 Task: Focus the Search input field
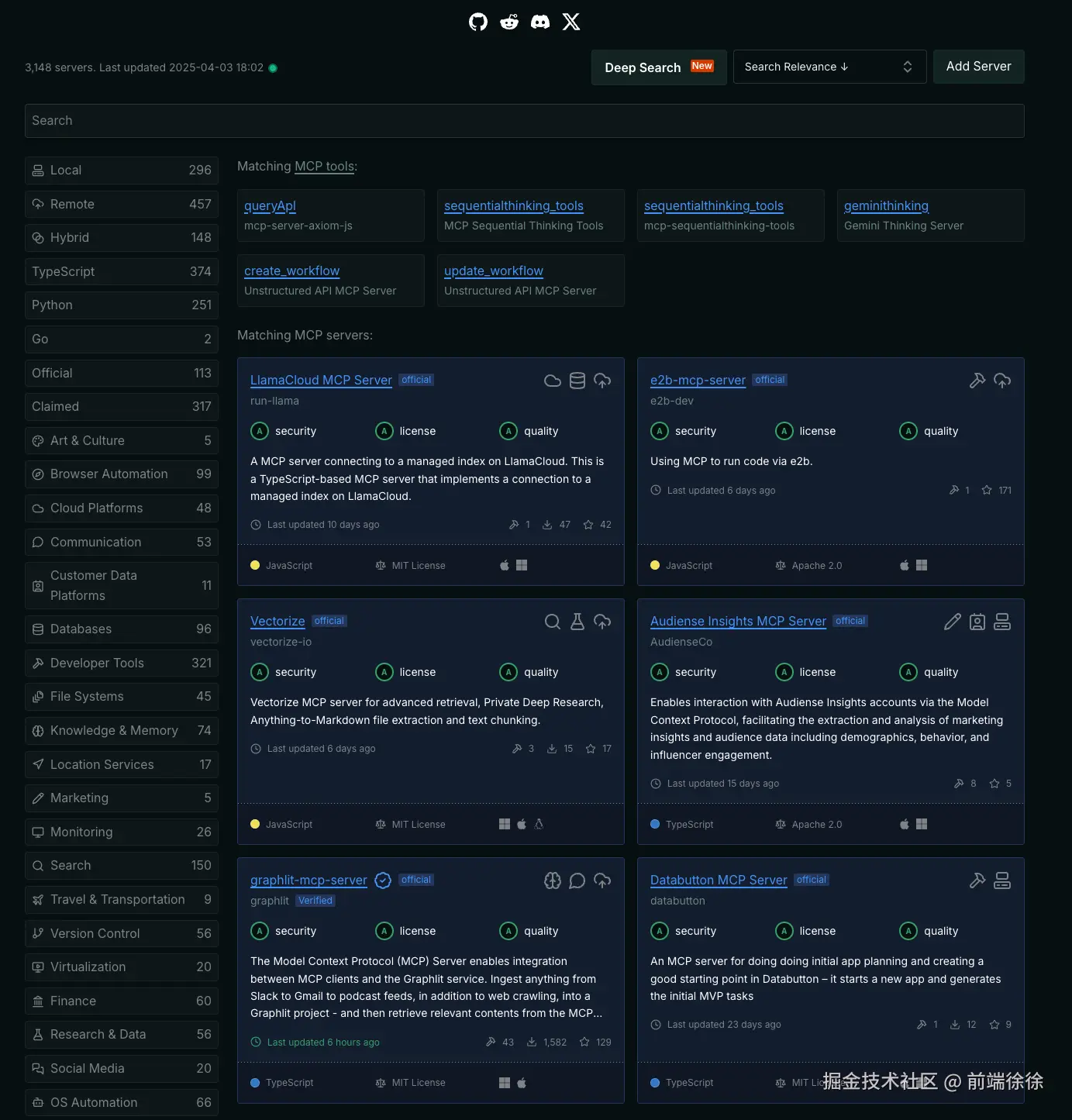point(524,121)
